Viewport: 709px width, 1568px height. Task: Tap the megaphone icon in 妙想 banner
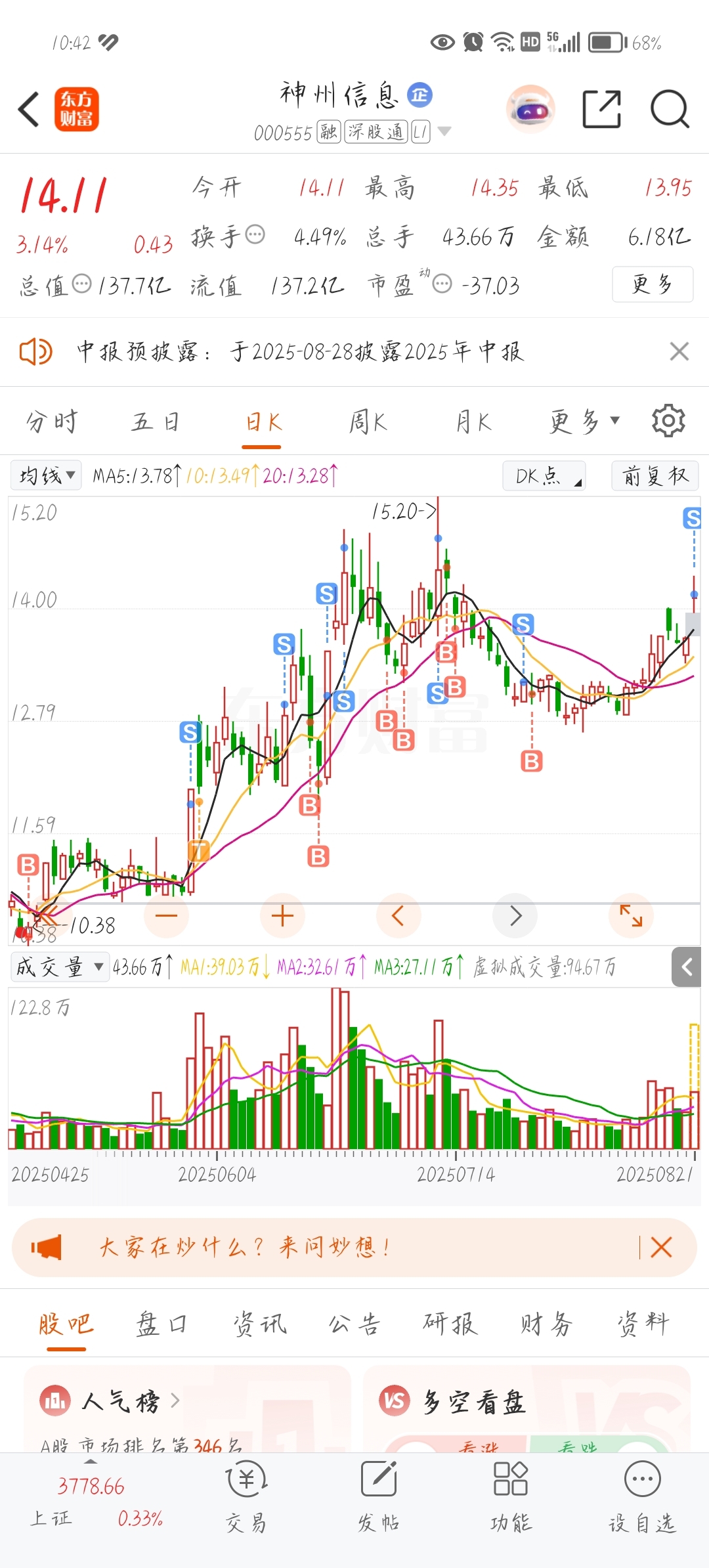[47, 1247]
